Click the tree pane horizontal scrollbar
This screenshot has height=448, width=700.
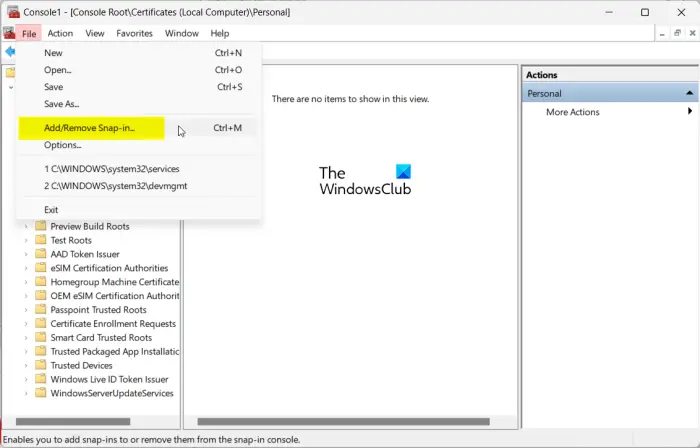click(73, 421)
